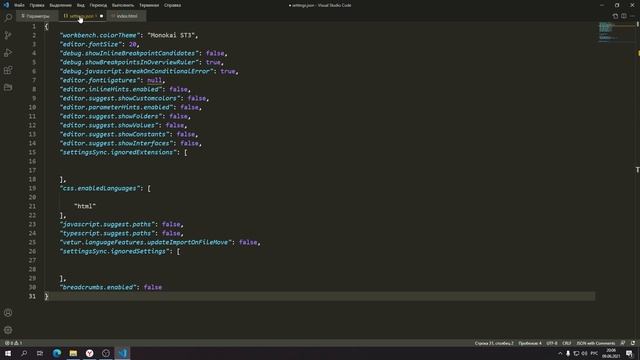Open the Файл menu
This screenshot has height=360, width=640.
tap(19, 5)
